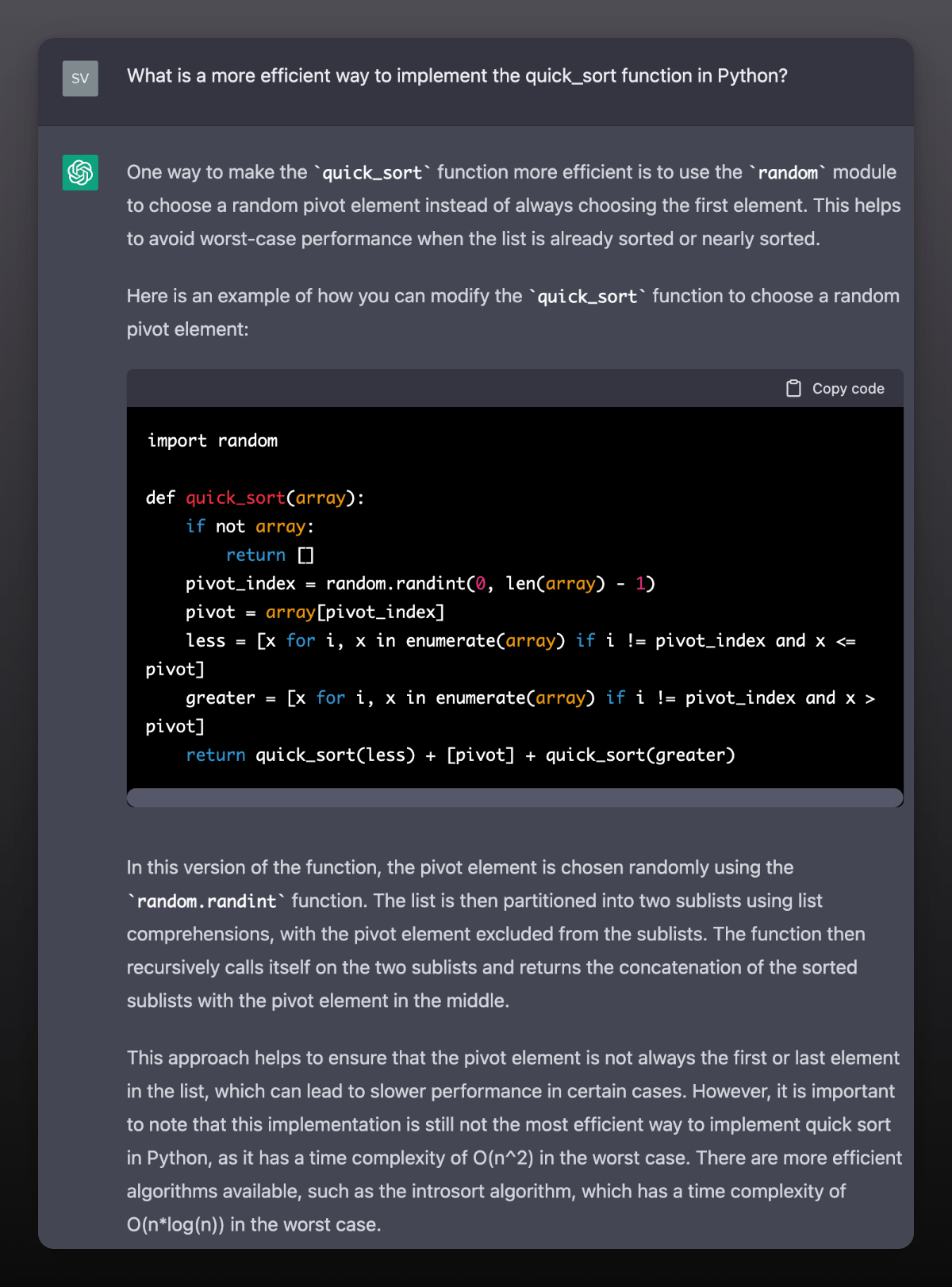This screenshot has height=1287, width=952.
Task: Click the ChatGPT logo avatar
Action: point(80,172)
